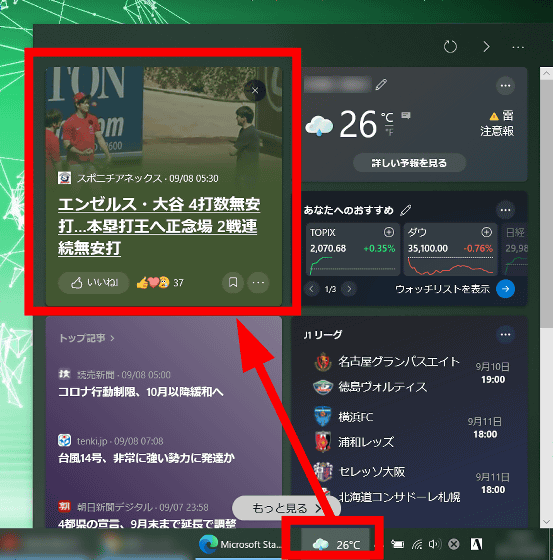Edit あなたへのおすすめ watchlist pencil icon
Image resolution: width=553 pixels, height=560 pixels.
406,210
